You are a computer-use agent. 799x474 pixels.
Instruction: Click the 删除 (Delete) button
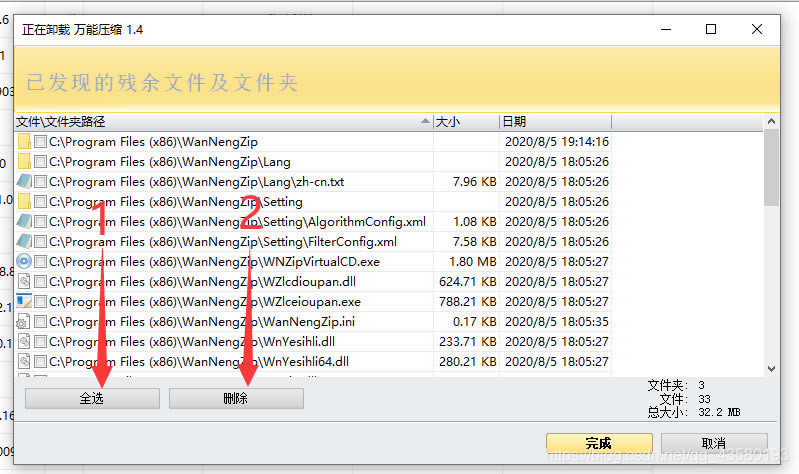[x=236, y=399]
